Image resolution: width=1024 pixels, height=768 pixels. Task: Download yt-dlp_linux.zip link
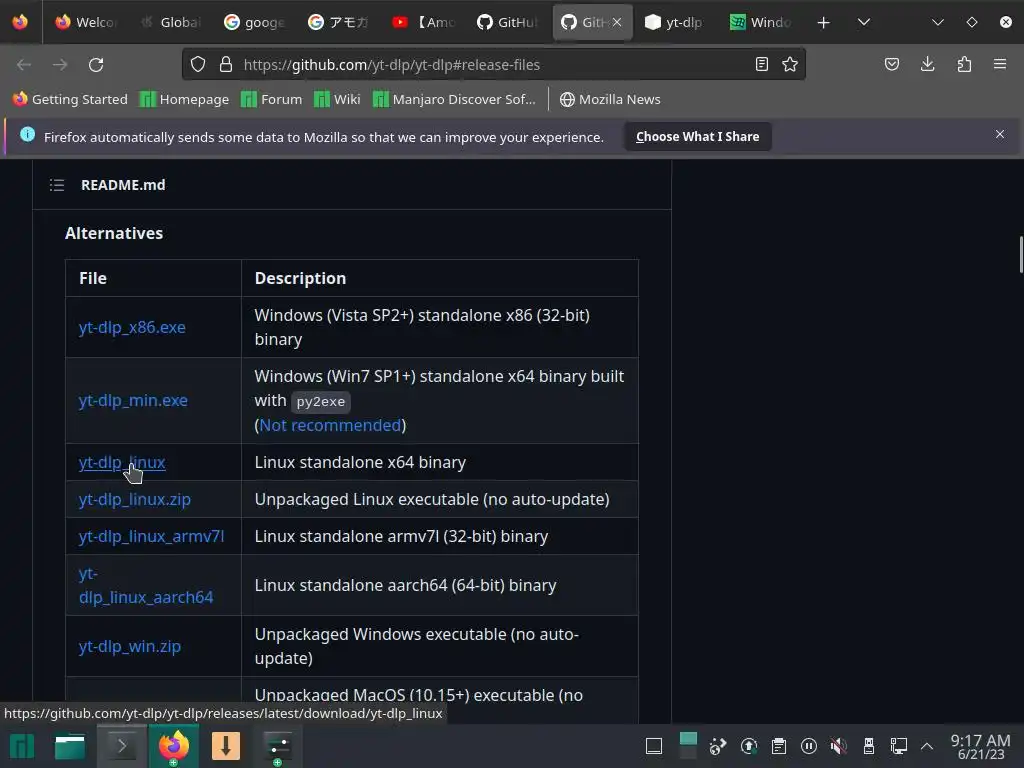click(x=135, y=500)
